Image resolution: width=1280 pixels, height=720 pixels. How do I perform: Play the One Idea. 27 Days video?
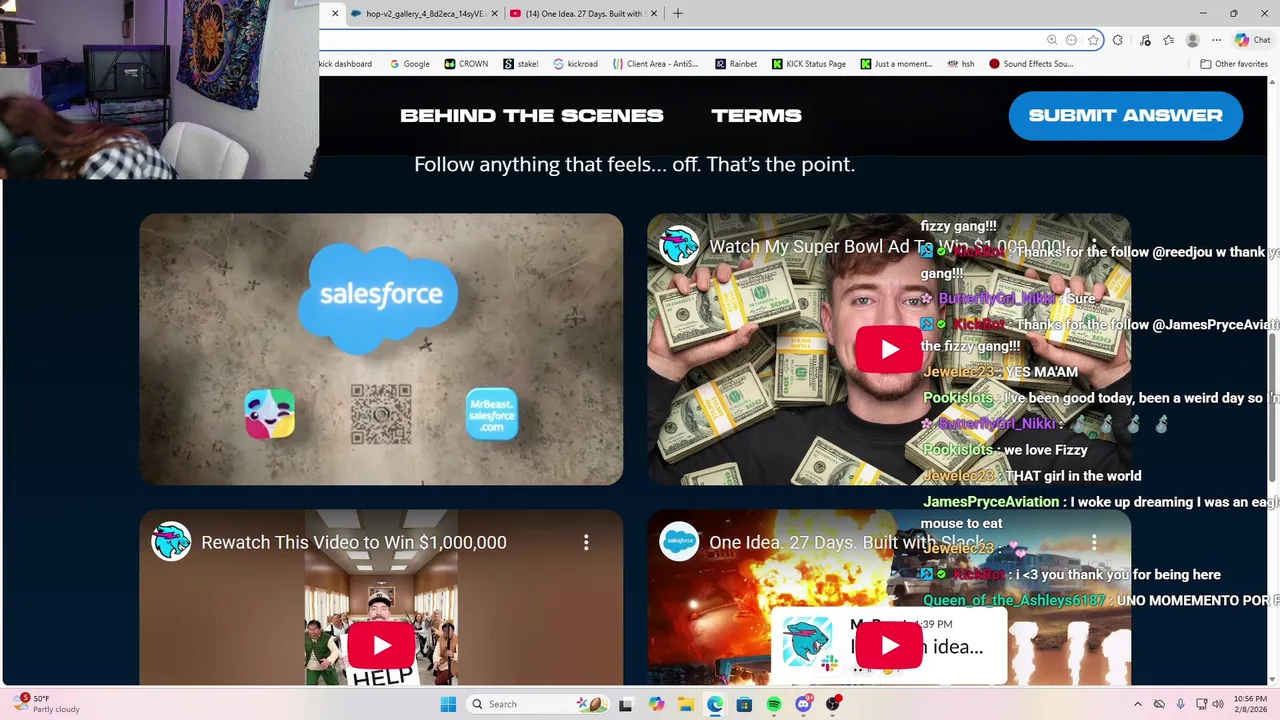point(889,645)
